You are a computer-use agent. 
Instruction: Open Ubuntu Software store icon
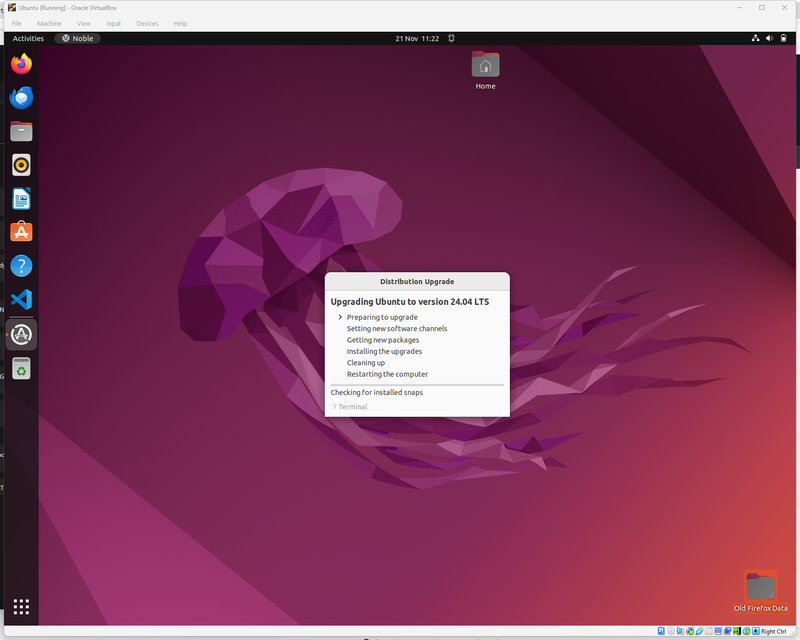(x=21, y=232)
